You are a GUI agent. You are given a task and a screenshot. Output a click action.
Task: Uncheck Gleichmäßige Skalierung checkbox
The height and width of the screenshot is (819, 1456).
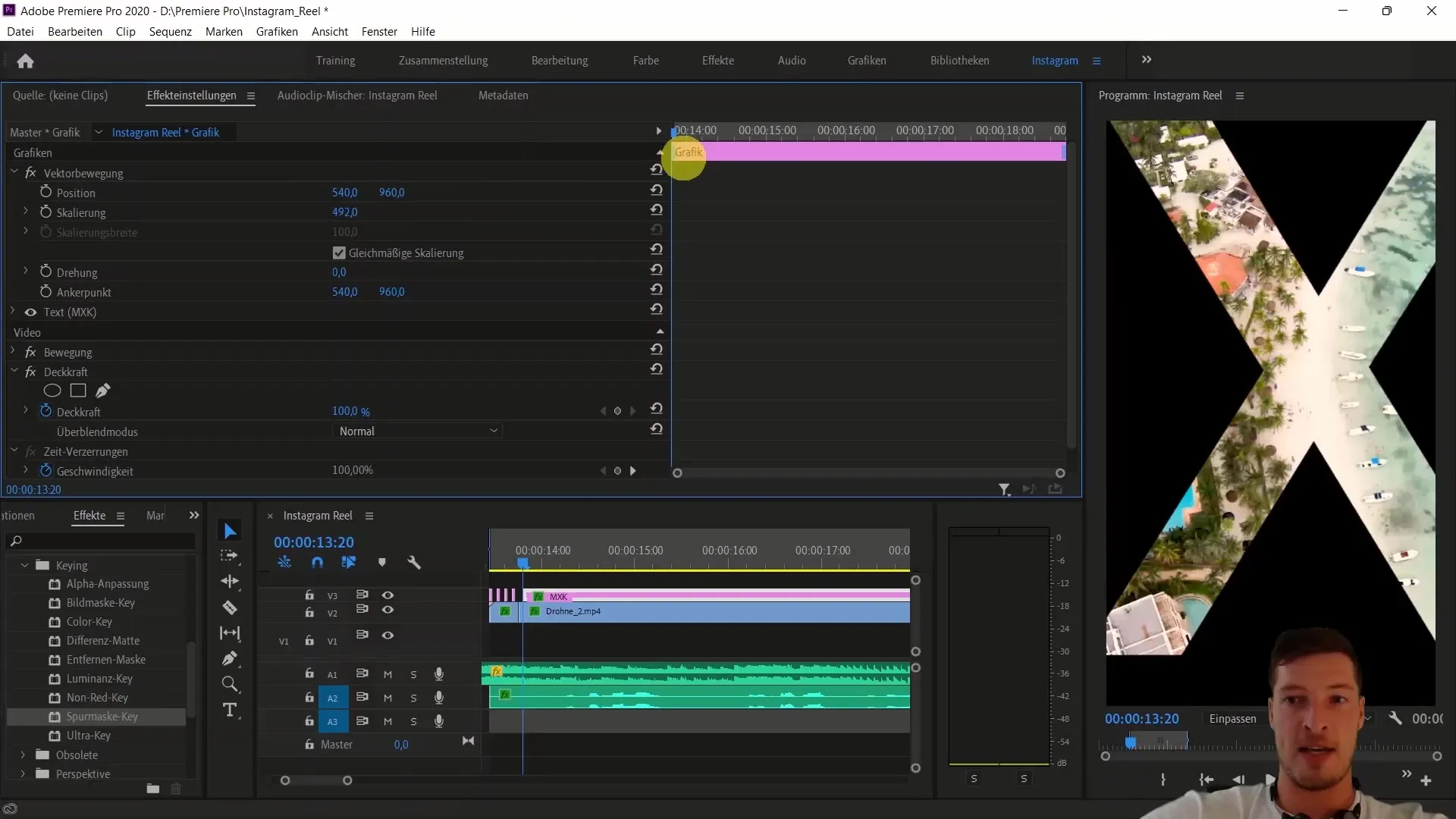339,253
